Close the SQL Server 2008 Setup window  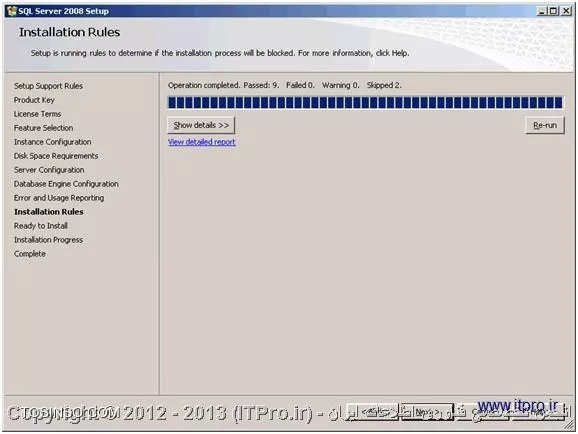pyautogui.click(x=566, y=11)
